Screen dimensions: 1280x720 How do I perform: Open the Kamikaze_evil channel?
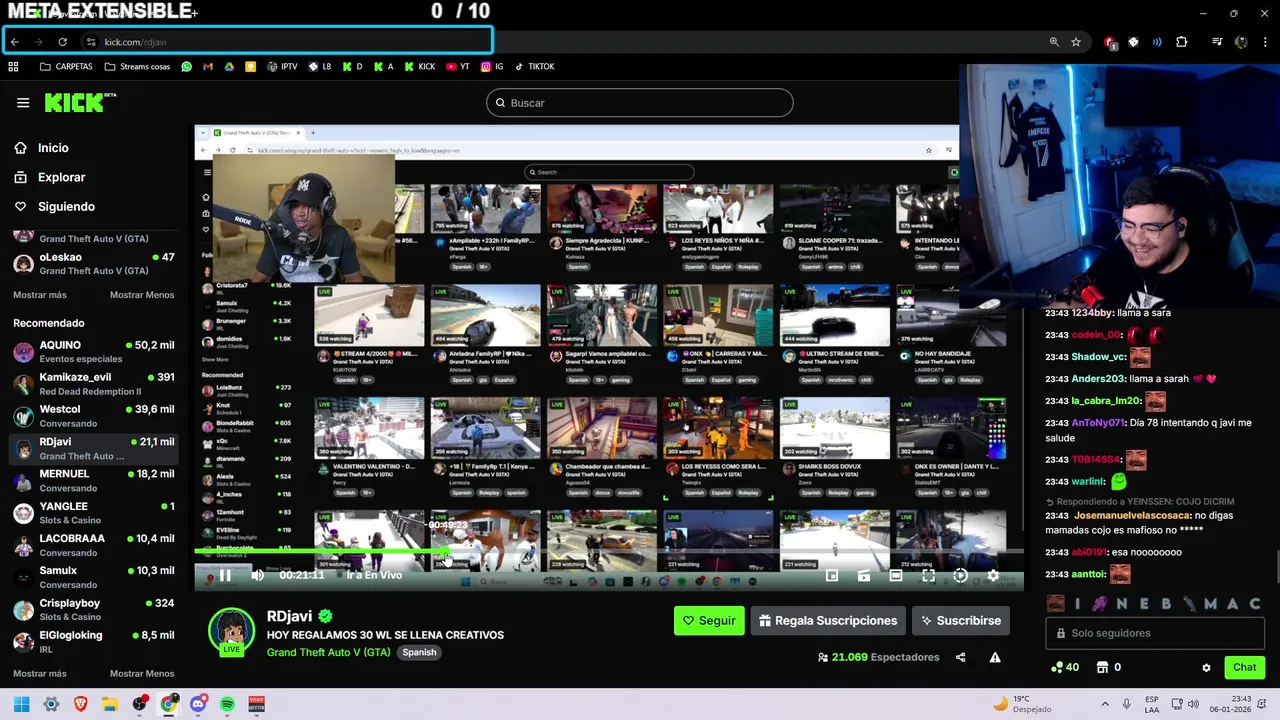tap(93, 384)
